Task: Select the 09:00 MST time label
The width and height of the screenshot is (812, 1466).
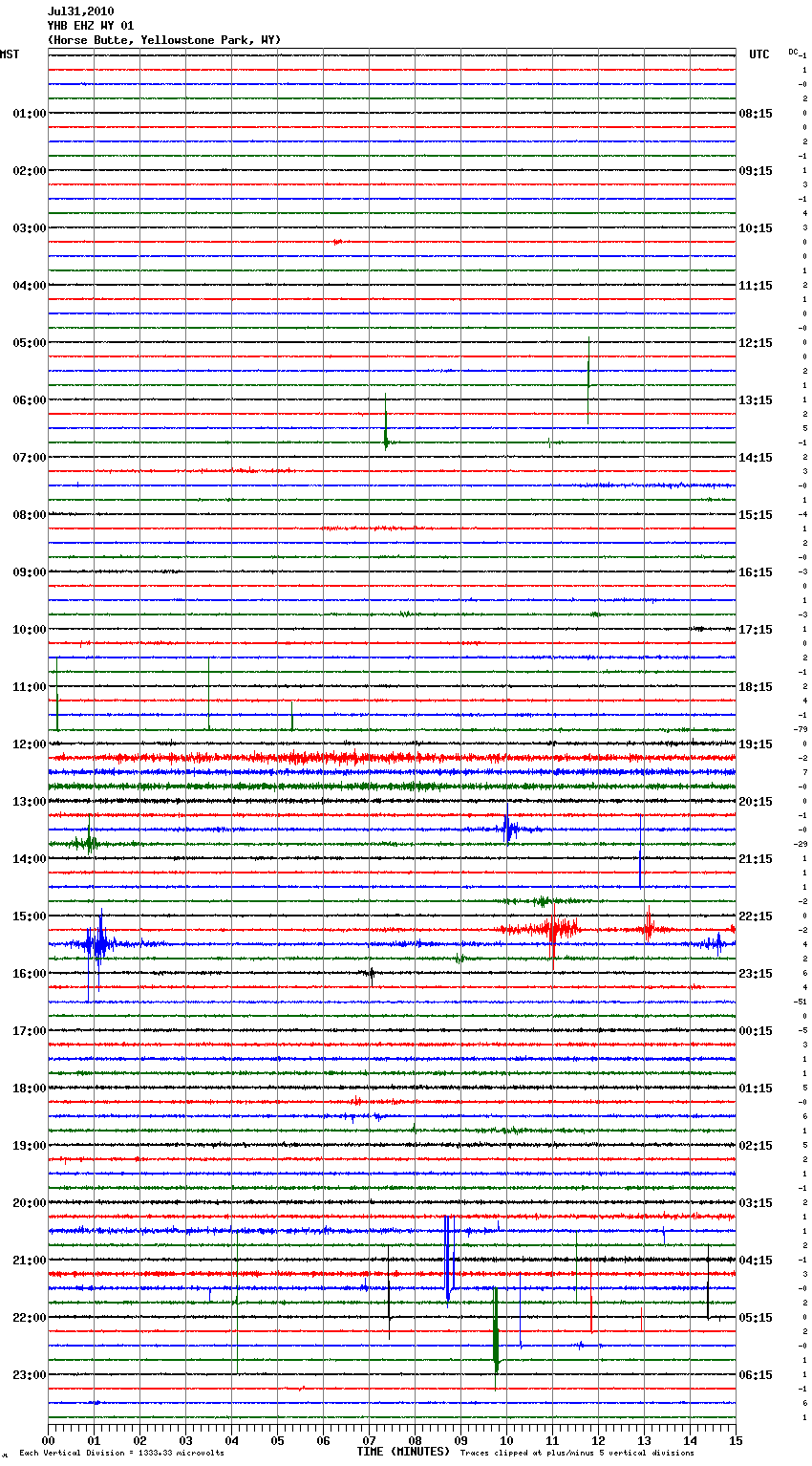Action: (x=29, y=572)
